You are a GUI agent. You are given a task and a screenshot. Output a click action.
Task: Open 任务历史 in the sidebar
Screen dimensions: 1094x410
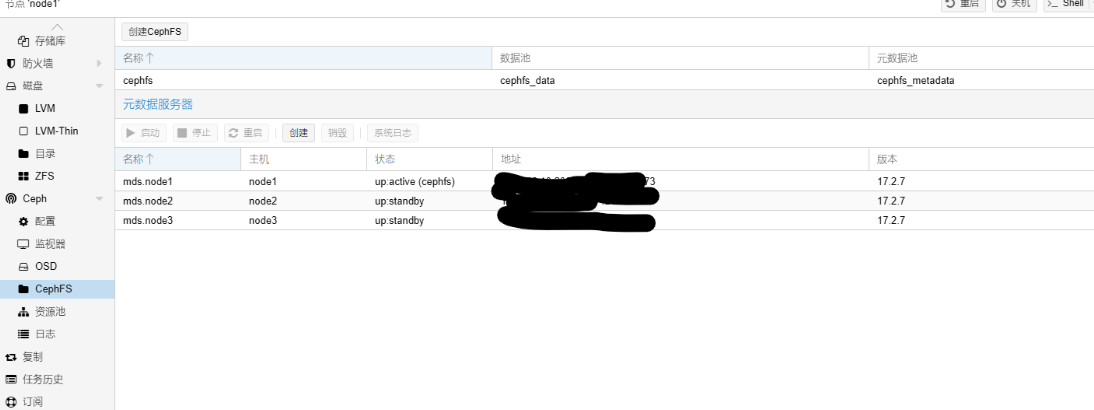click(x=43, y=379)
